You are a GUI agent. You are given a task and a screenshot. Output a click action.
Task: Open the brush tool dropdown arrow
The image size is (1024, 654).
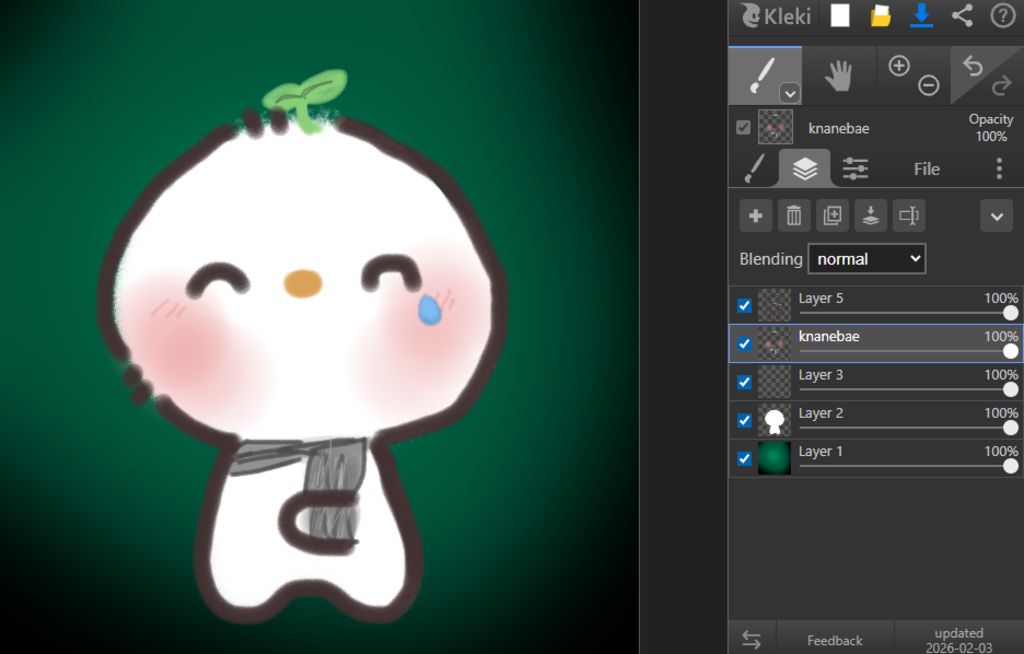(790, 94)
